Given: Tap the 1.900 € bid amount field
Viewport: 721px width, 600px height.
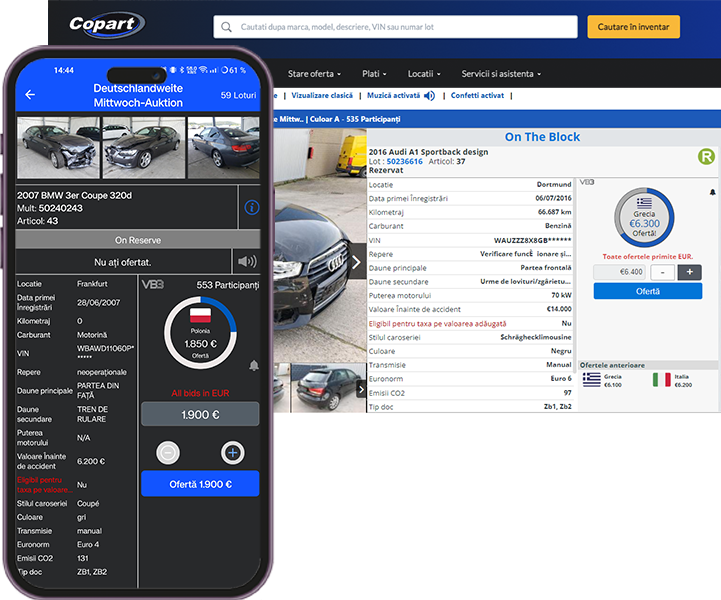Looking at the screenshot, I should click(200, 414).
